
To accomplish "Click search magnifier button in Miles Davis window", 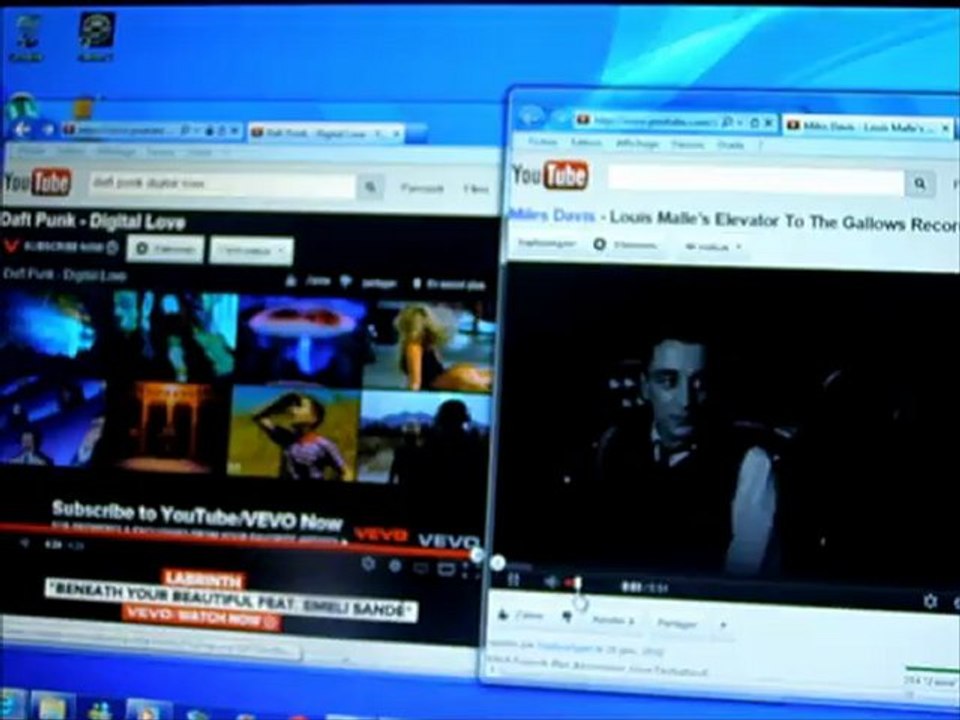I will (920, 183).
